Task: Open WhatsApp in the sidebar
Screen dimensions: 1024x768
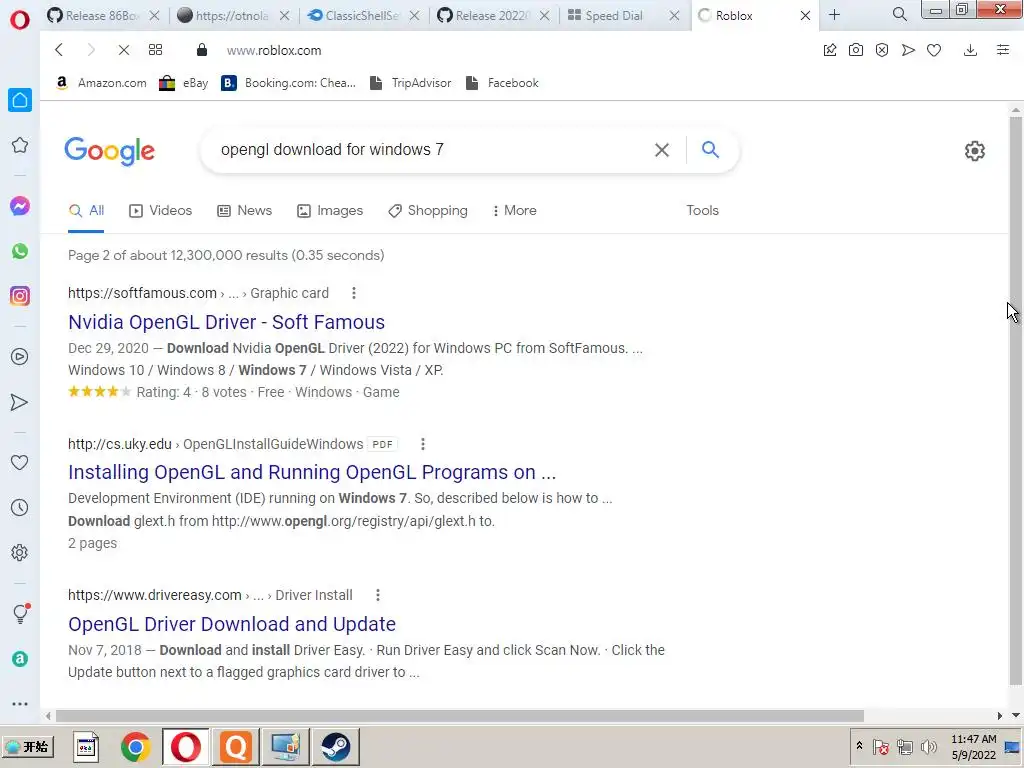Action: tap(20, 251)
